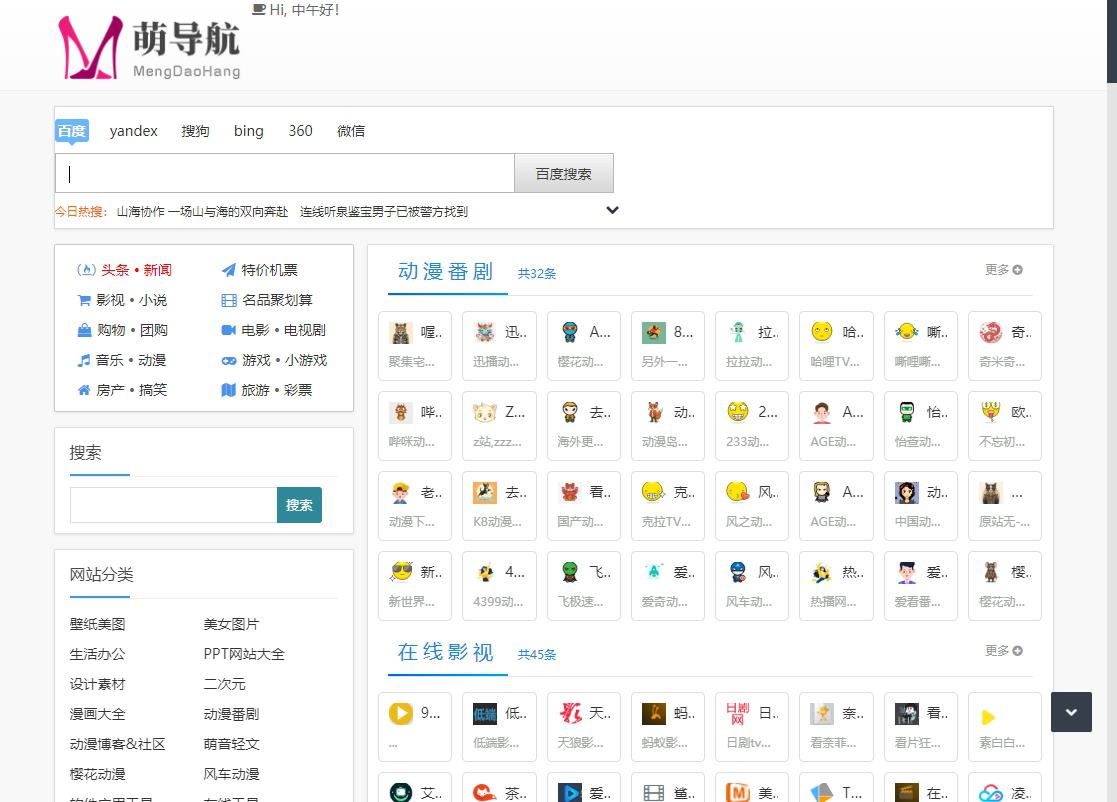Open the 萌音轻文 category link
The height and width of the screenshot is (802, 1117).
pos(232,744)
